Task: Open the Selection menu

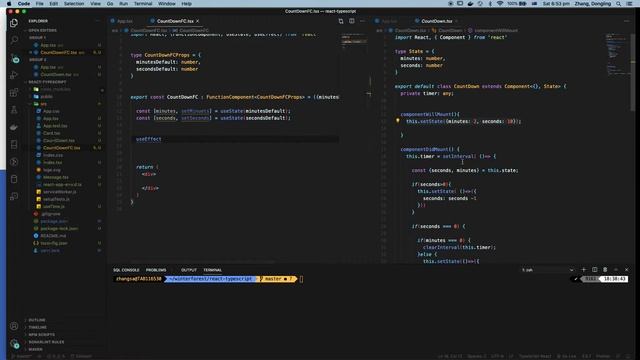Action: [74, 4]
